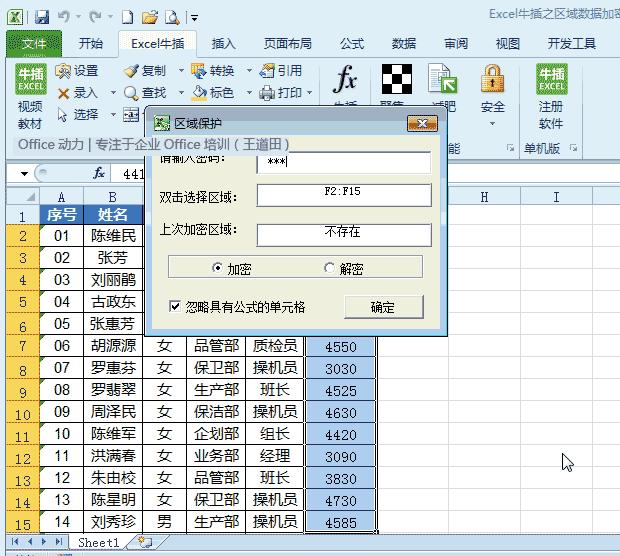Click the checkerboard 聚焦 icon
Screen dimensions: 620x556
397,79
